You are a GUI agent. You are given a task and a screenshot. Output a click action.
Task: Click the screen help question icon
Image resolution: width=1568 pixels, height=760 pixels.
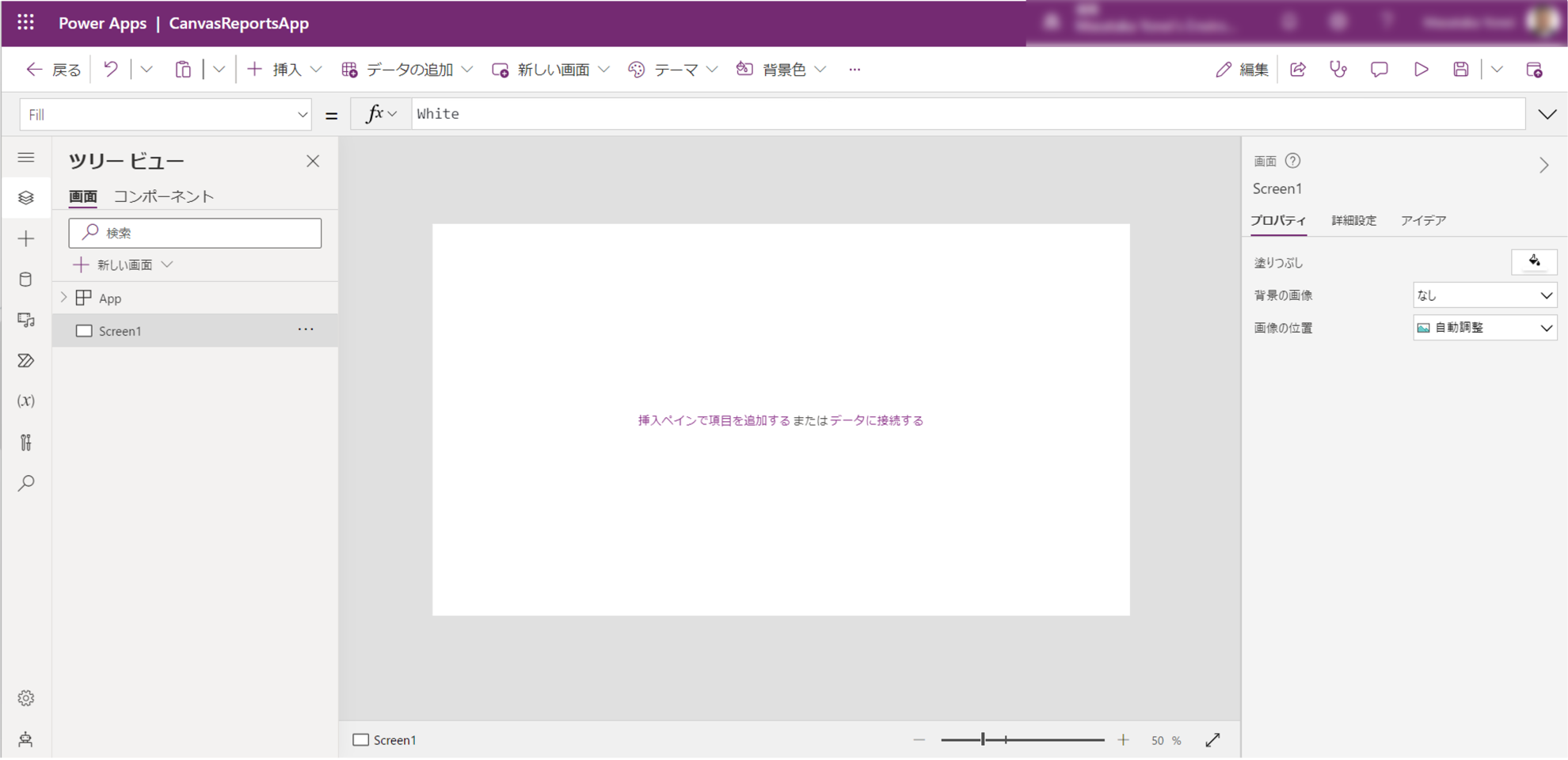click(1292, 161)
